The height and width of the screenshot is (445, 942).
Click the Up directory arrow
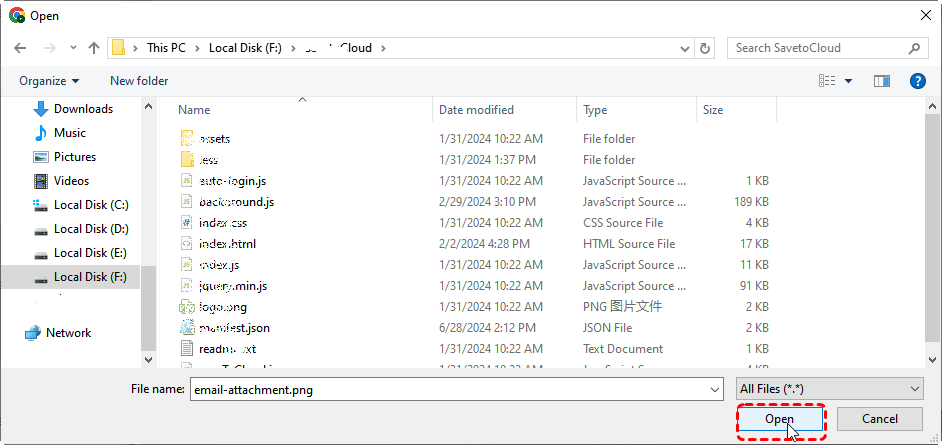pyautogui.click(x=94, y=48)
